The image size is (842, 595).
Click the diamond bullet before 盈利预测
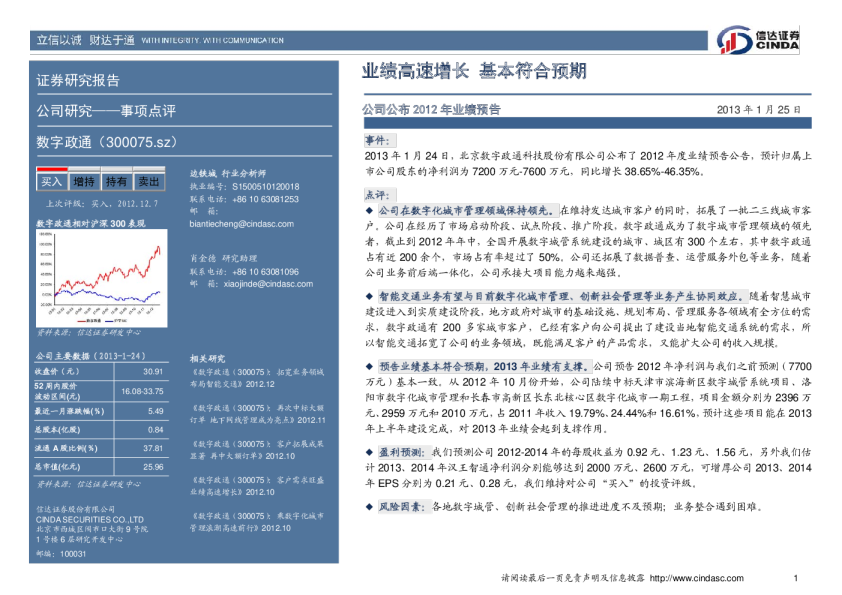[x=369, y=452]
